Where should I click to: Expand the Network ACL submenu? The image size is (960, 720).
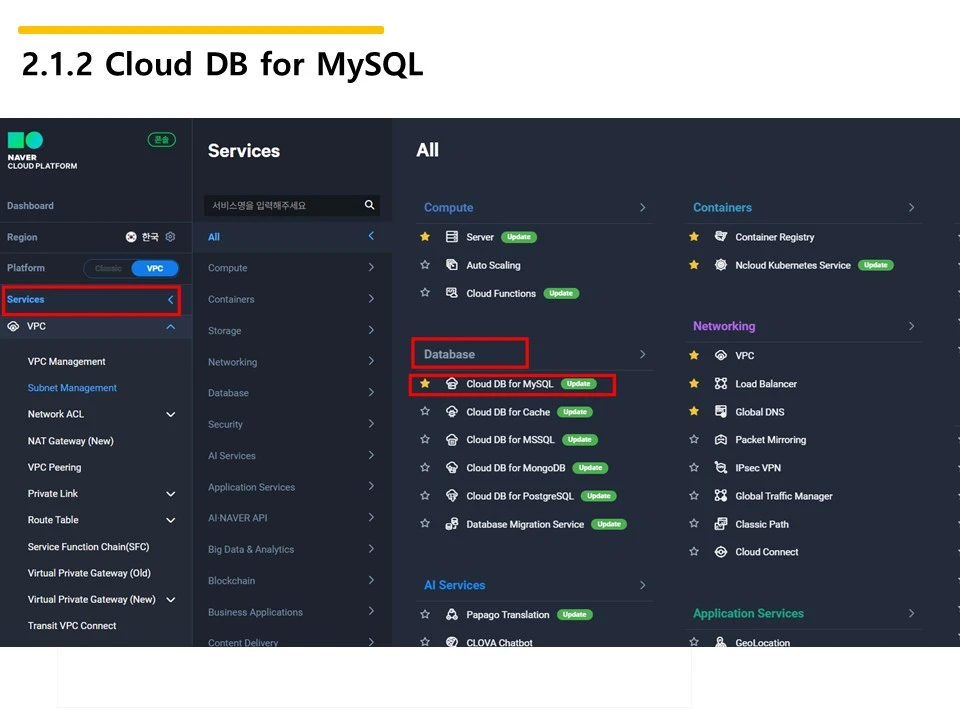171,414
